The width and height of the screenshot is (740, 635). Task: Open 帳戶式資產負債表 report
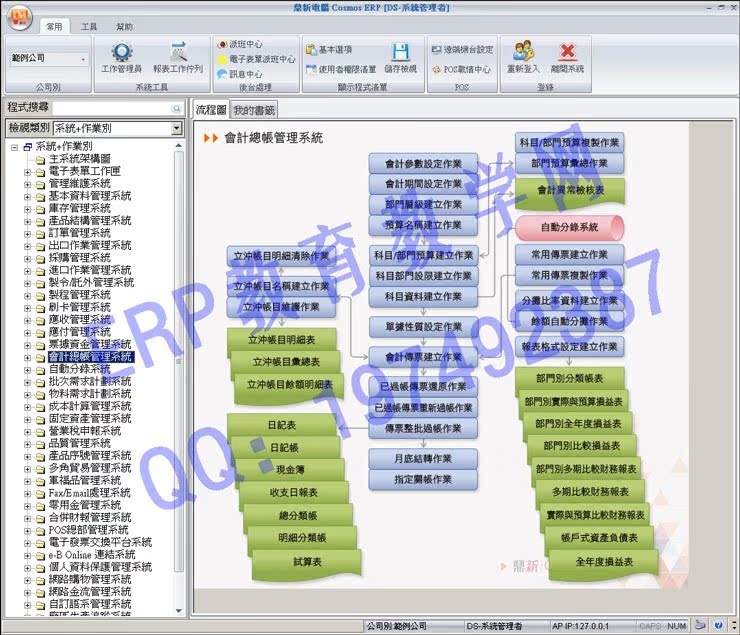pyautogui.click(x=599, y=538)
